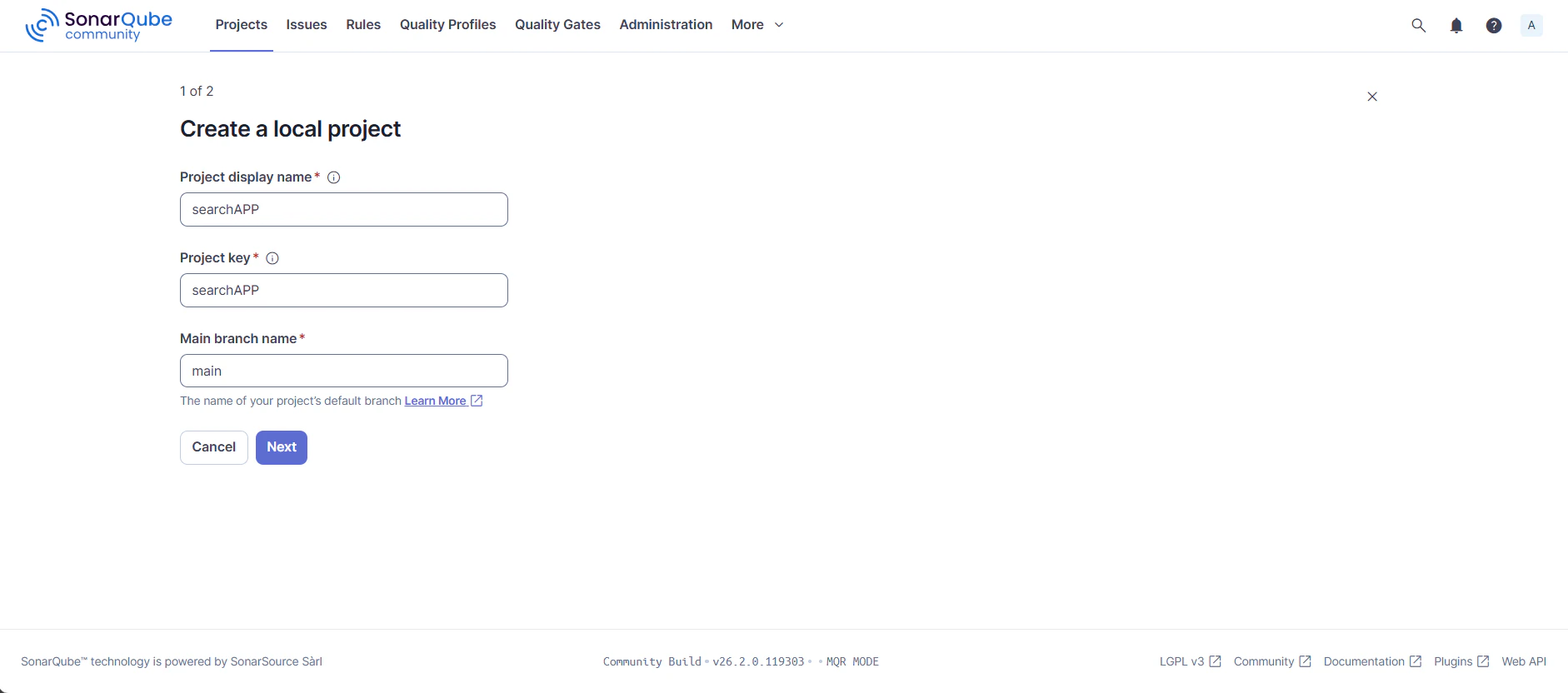Go to the Projects tab

[242, 25]
